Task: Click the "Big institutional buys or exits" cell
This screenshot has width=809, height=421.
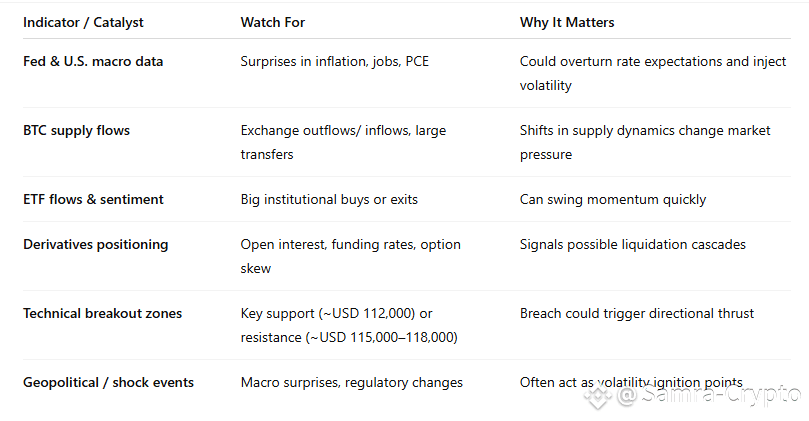Action: 329,200
